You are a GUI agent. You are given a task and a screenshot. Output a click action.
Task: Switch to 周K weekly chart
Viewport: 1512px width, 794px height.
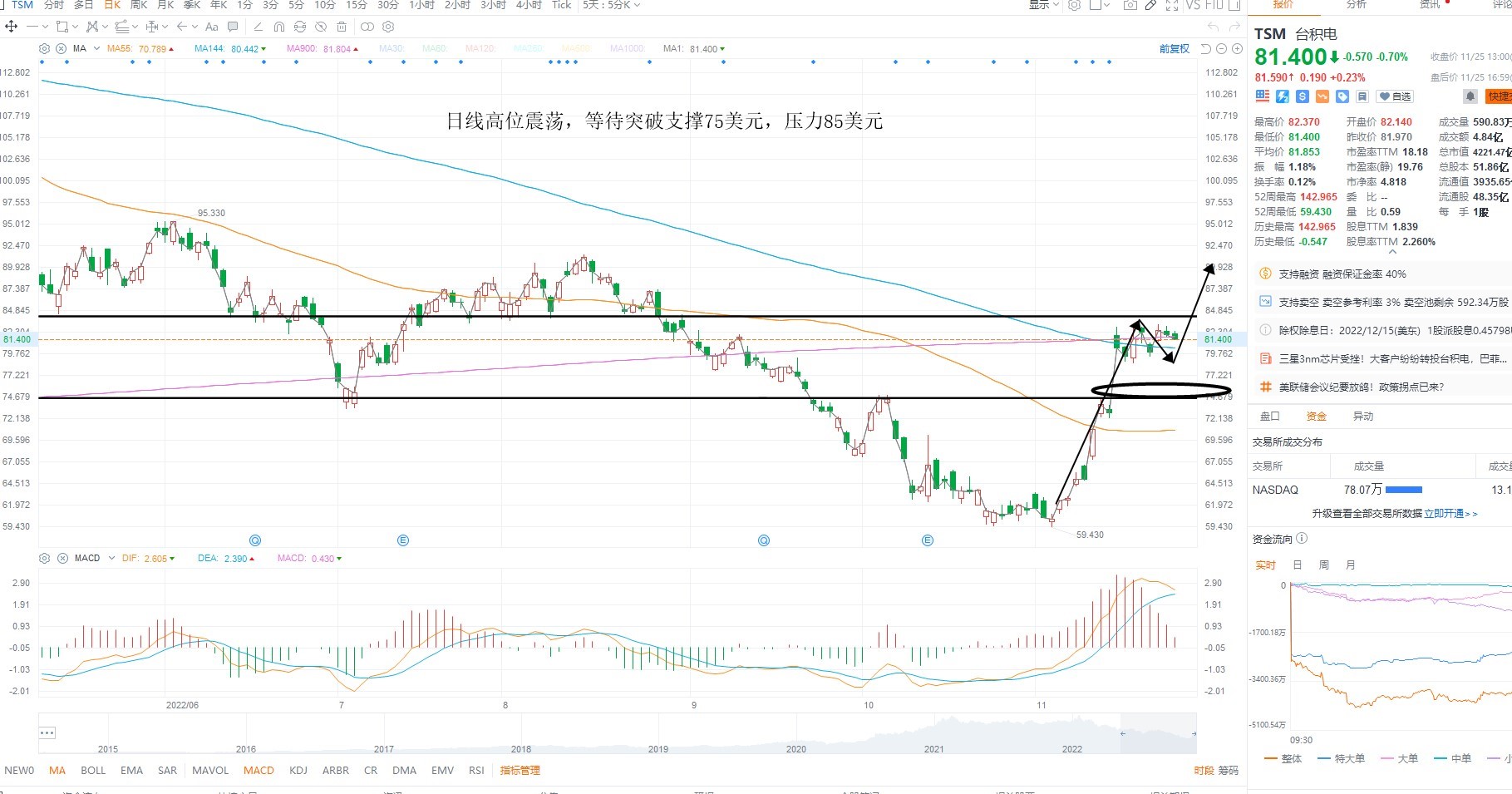[x=139, y=5]
